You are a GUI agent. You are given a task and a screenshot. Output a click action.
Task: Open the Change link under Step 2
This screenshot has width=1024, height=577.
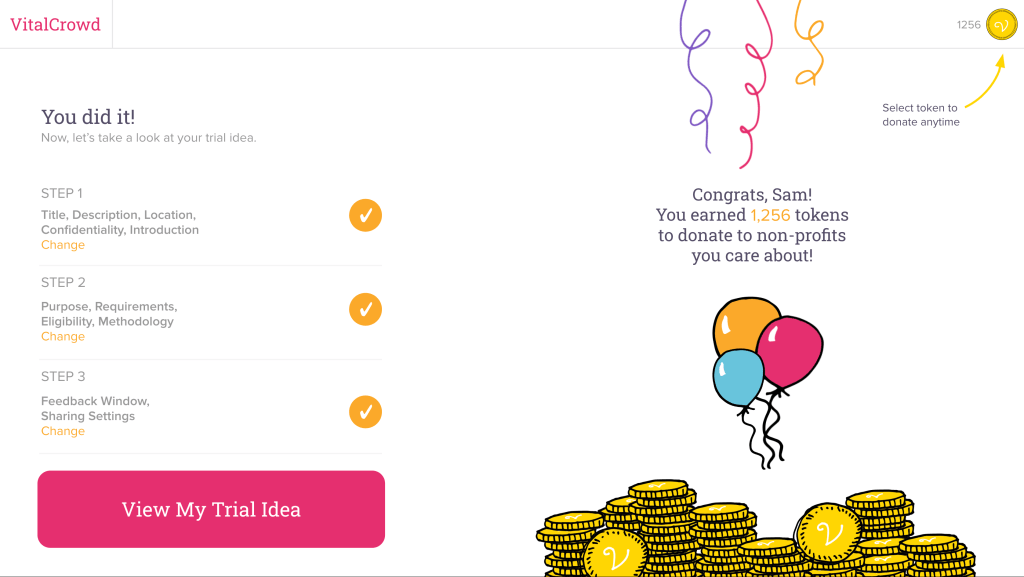pyautogui.click(x=63, y=337)
